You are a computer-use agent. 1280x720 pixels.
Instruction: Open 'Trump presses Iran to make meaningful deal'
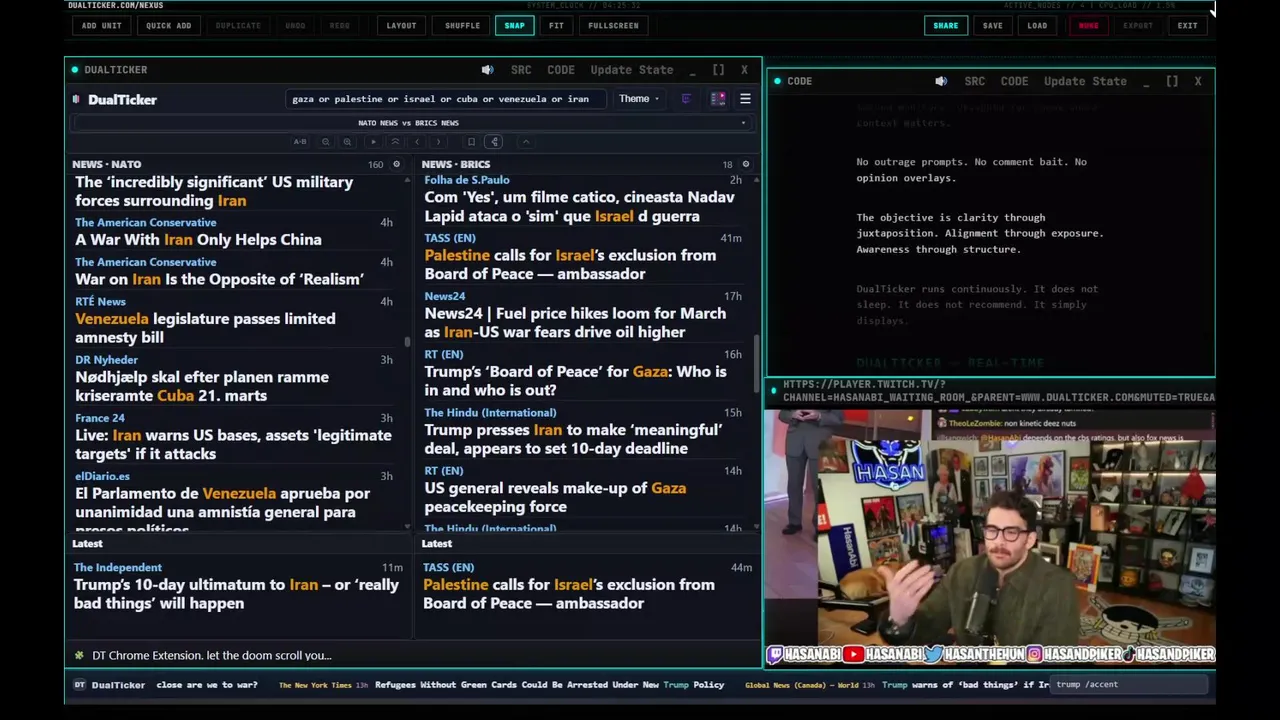pos(573,439)
